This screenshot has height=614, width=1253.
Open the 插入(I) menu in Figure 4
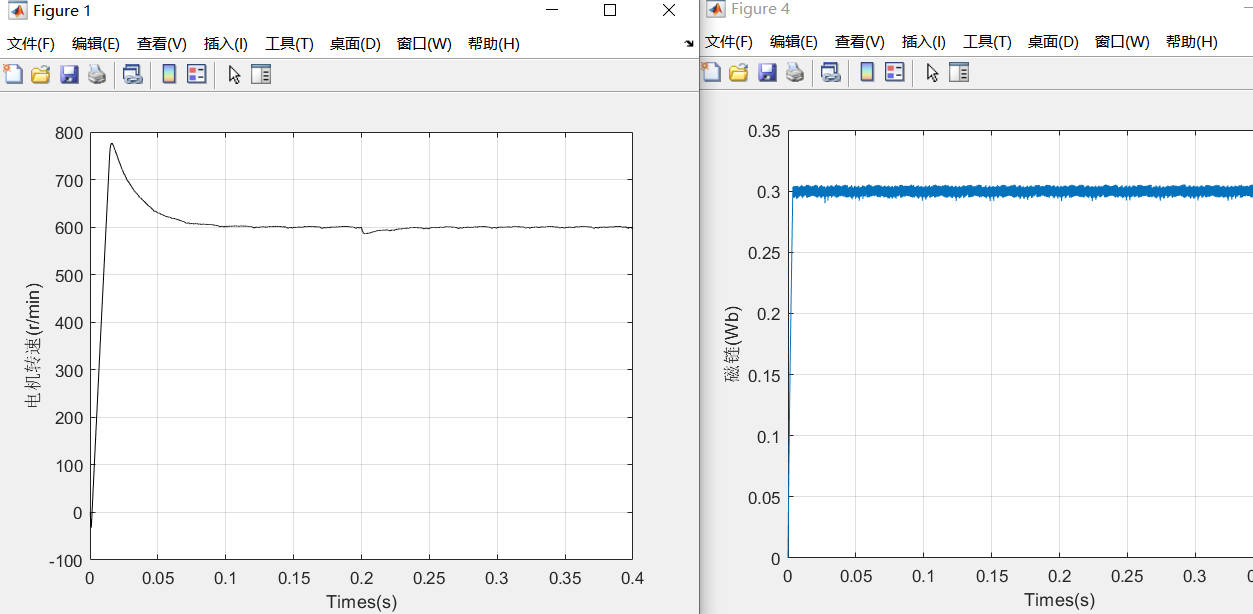click(922, 43)
